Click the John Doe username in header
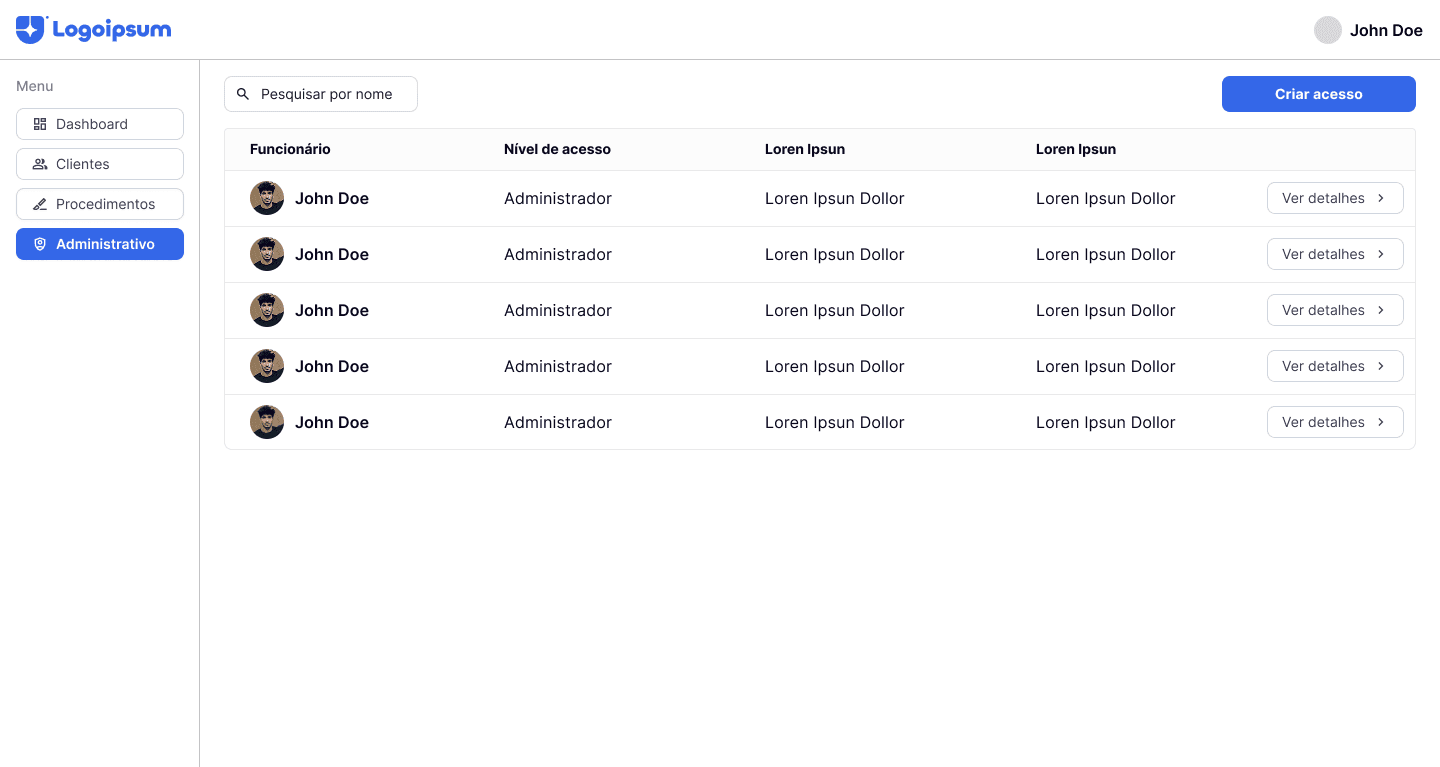 [x=1386, y=30]
